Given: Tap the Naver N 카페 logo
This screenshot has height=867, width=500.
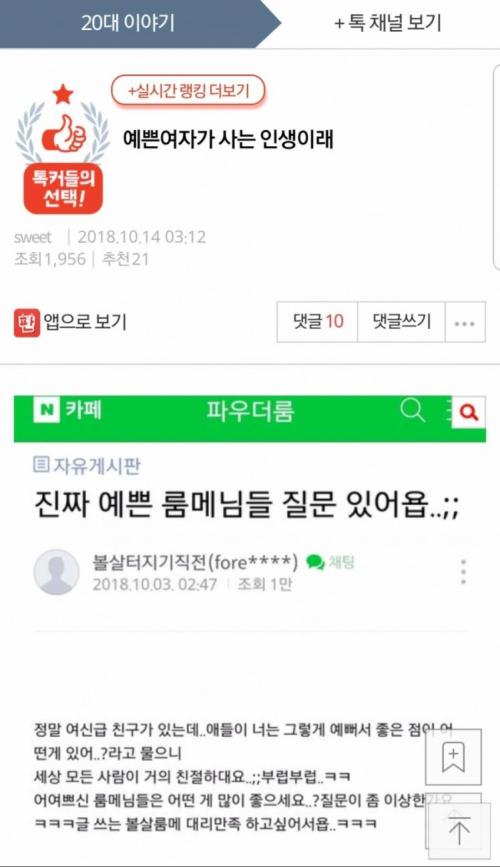Looking at the screenshot, I should (x=68, y=410).
